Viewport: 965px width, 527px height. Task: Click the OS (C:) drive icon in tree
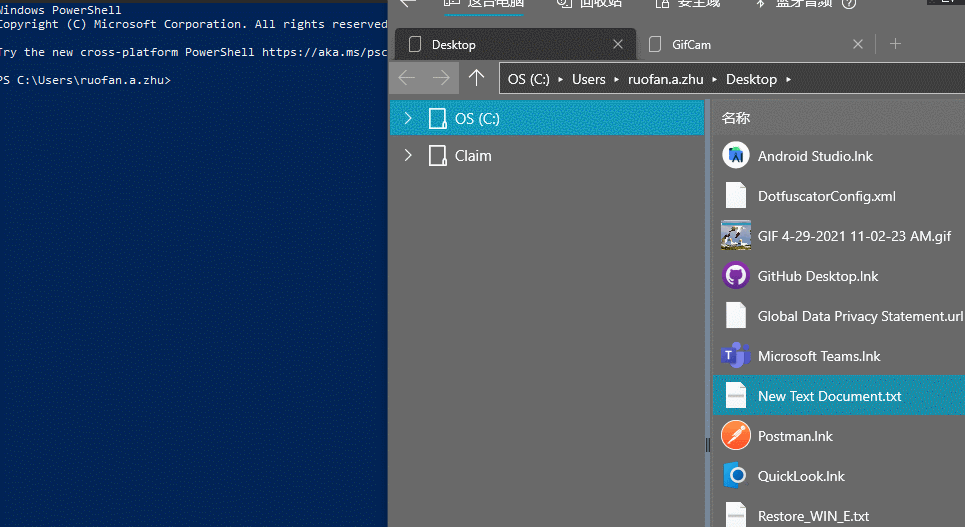tap(438, 118)
